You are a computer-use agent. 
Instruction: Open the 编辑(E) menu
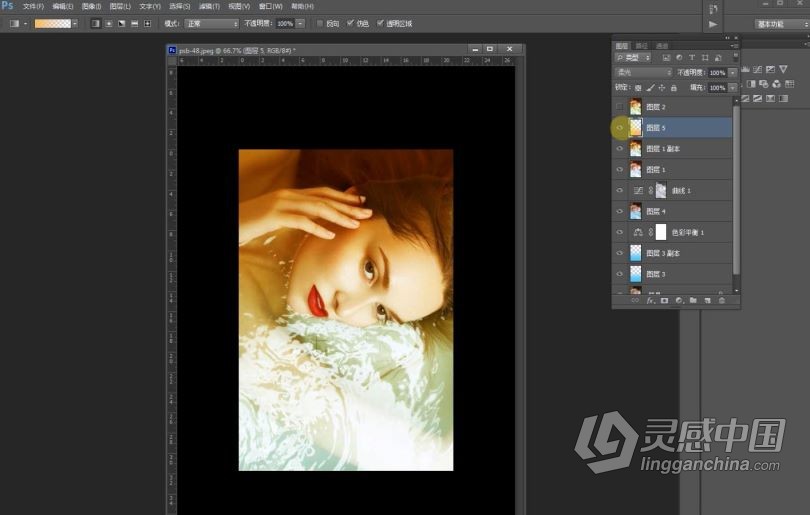click(63, 6)
